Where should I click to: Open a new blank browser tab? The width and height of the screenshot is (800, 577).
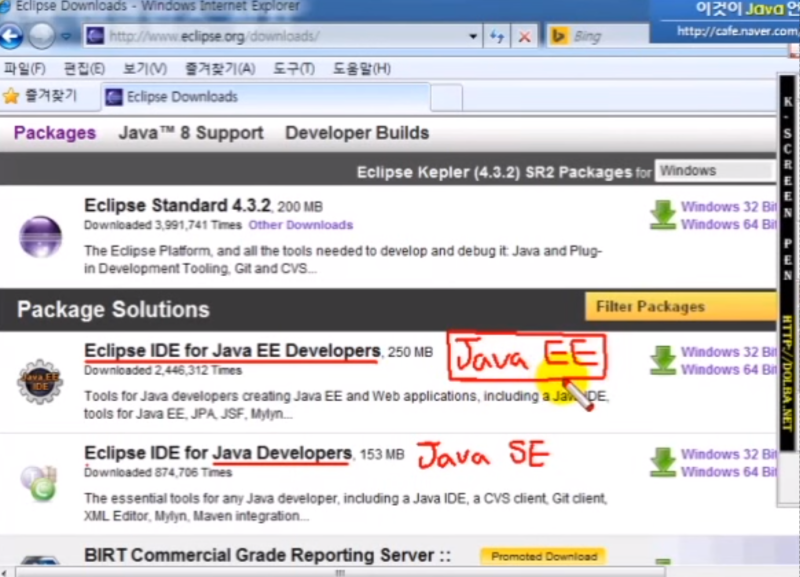click(x=446, y=97)
